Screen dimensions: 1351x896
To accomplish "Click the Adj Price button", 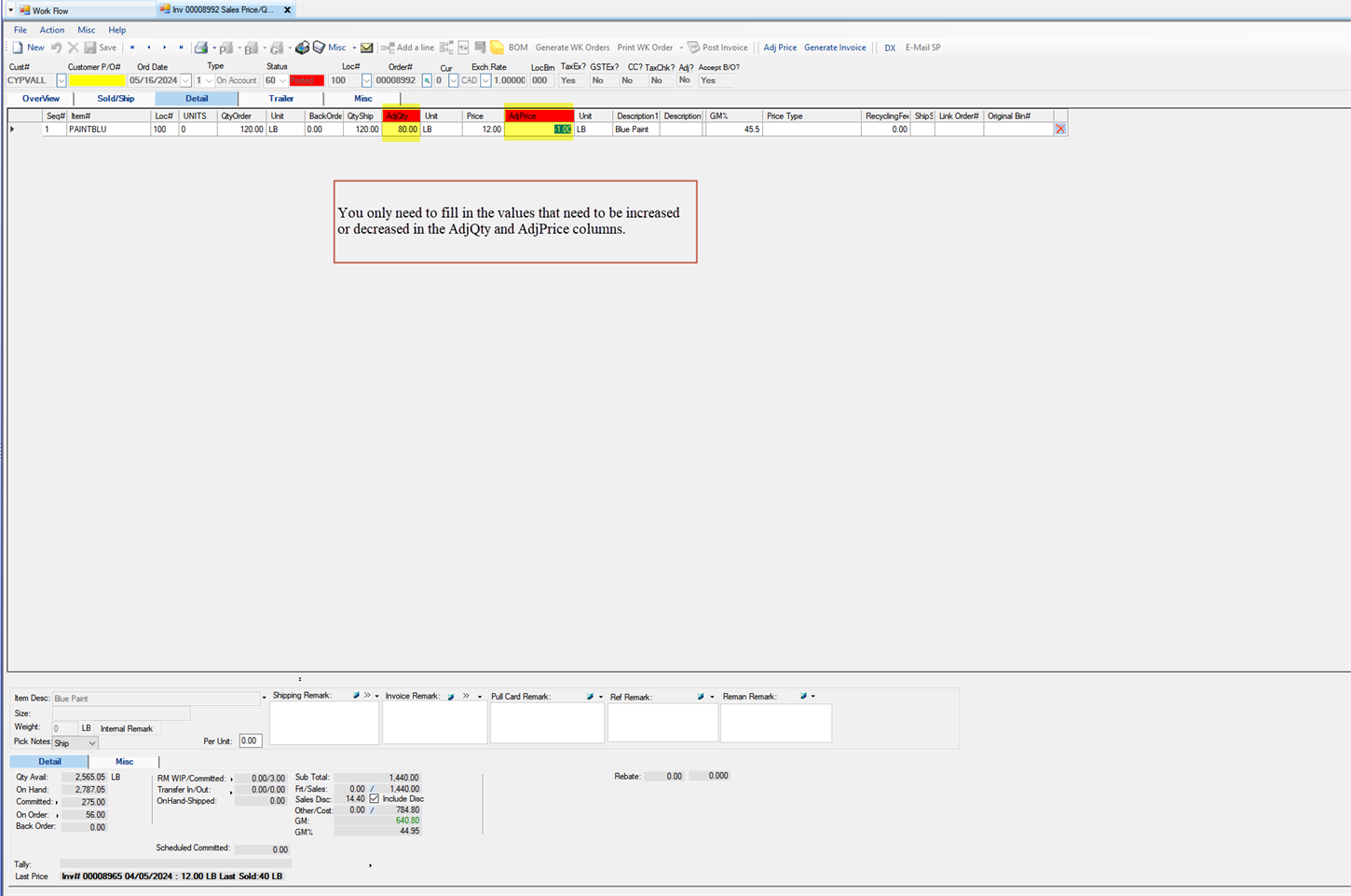I will point(780,48).
